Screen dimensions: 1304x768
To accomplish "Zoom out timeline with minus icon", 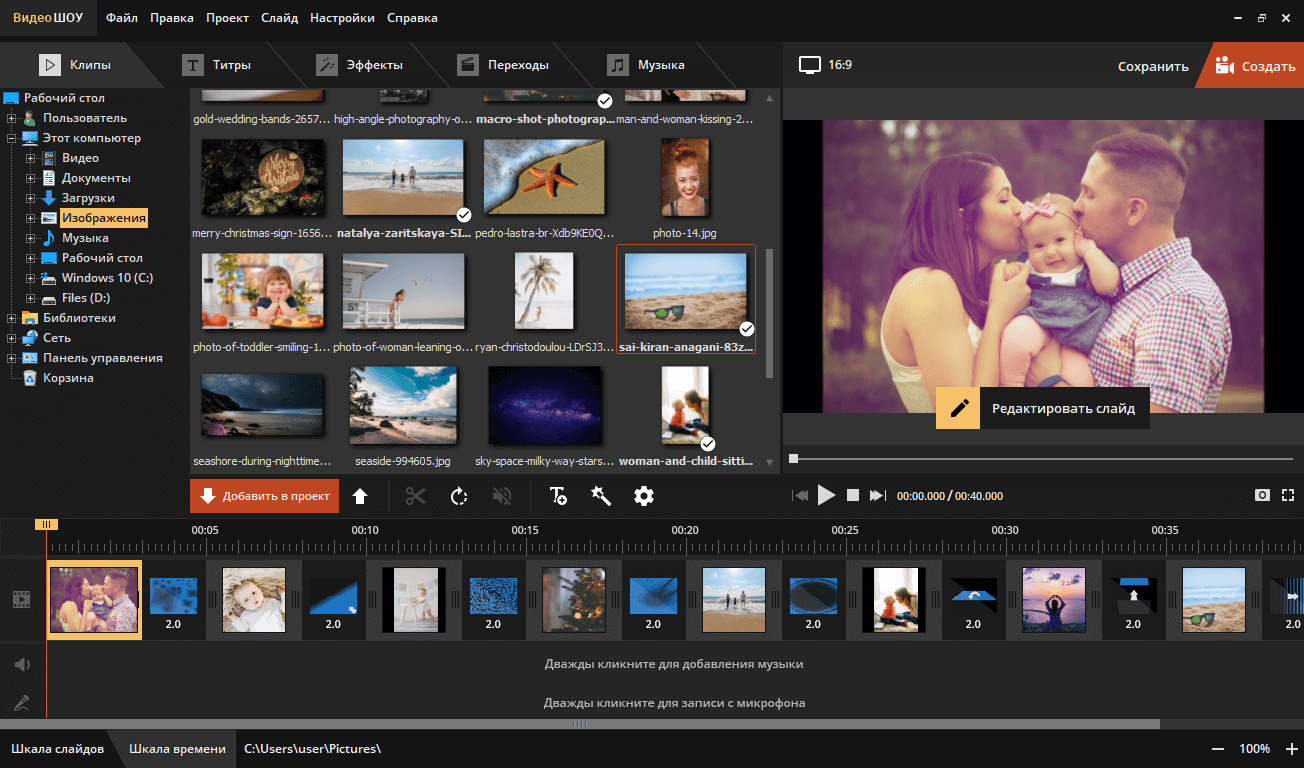I will (1217, 749).
